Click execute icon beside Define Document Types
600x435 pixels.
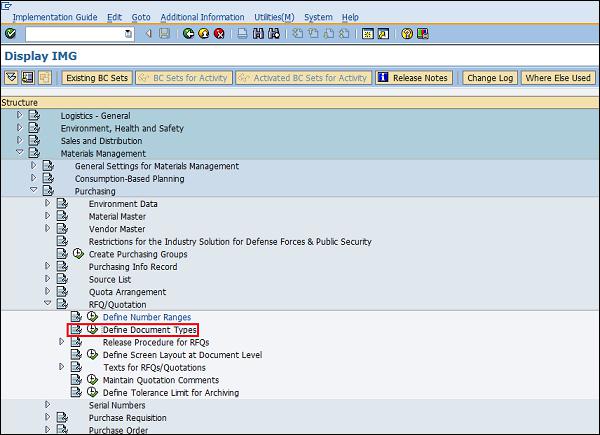(92, 329)
